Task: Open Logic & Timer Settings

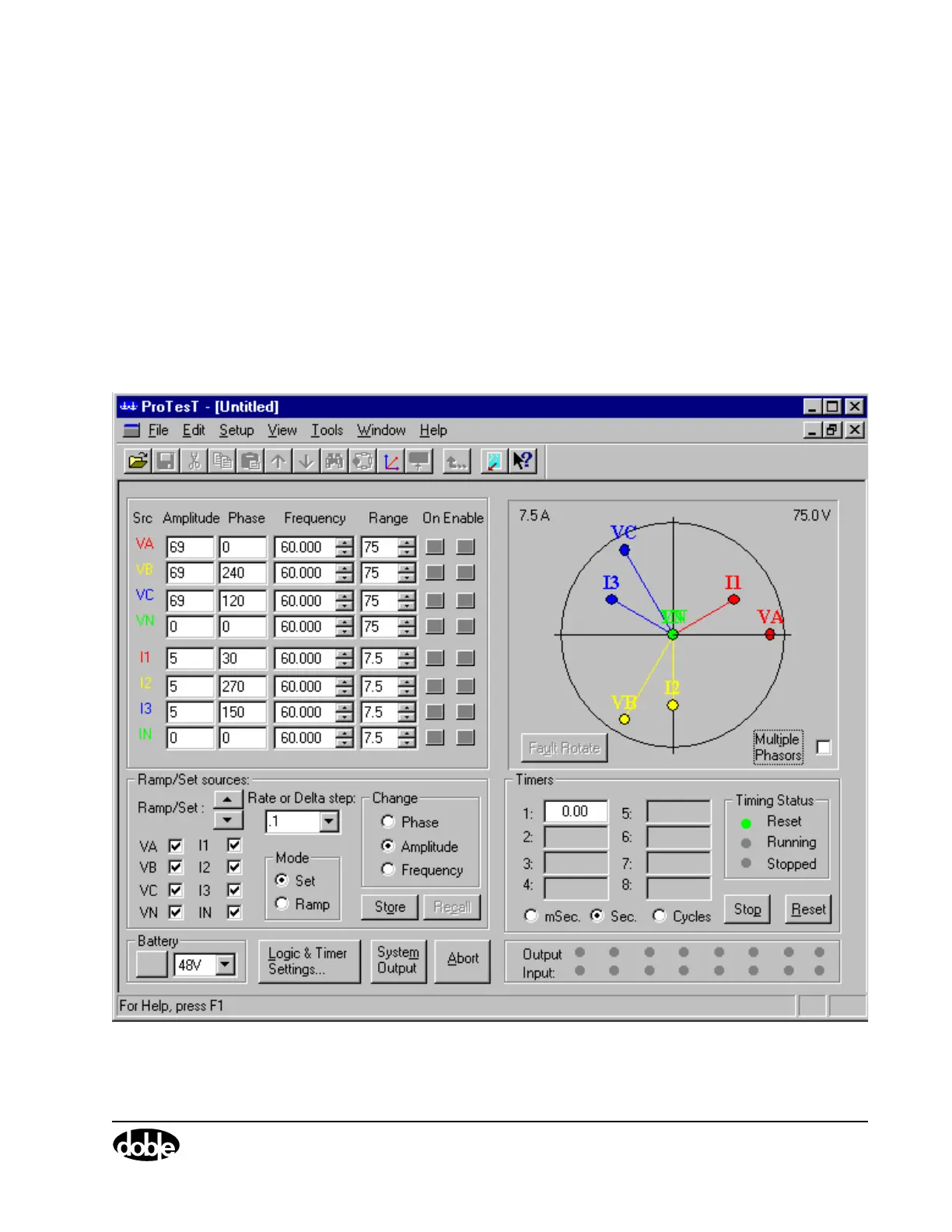Action: [x=310, y=961]
